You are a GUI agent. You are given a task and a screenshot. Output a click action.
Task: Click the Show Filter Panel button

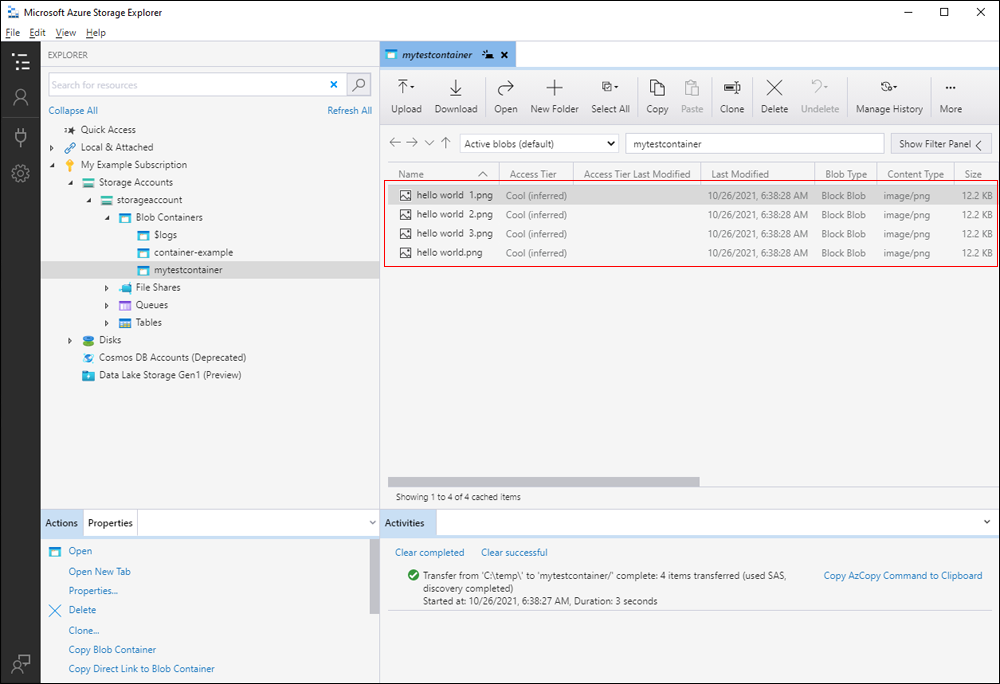[940, 144]
